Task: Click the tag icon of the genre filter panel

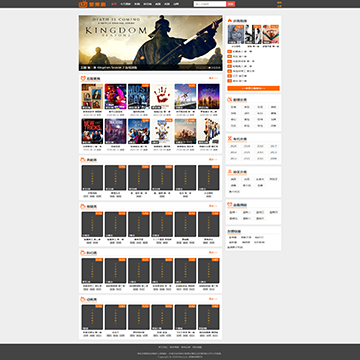Action: 229,99
